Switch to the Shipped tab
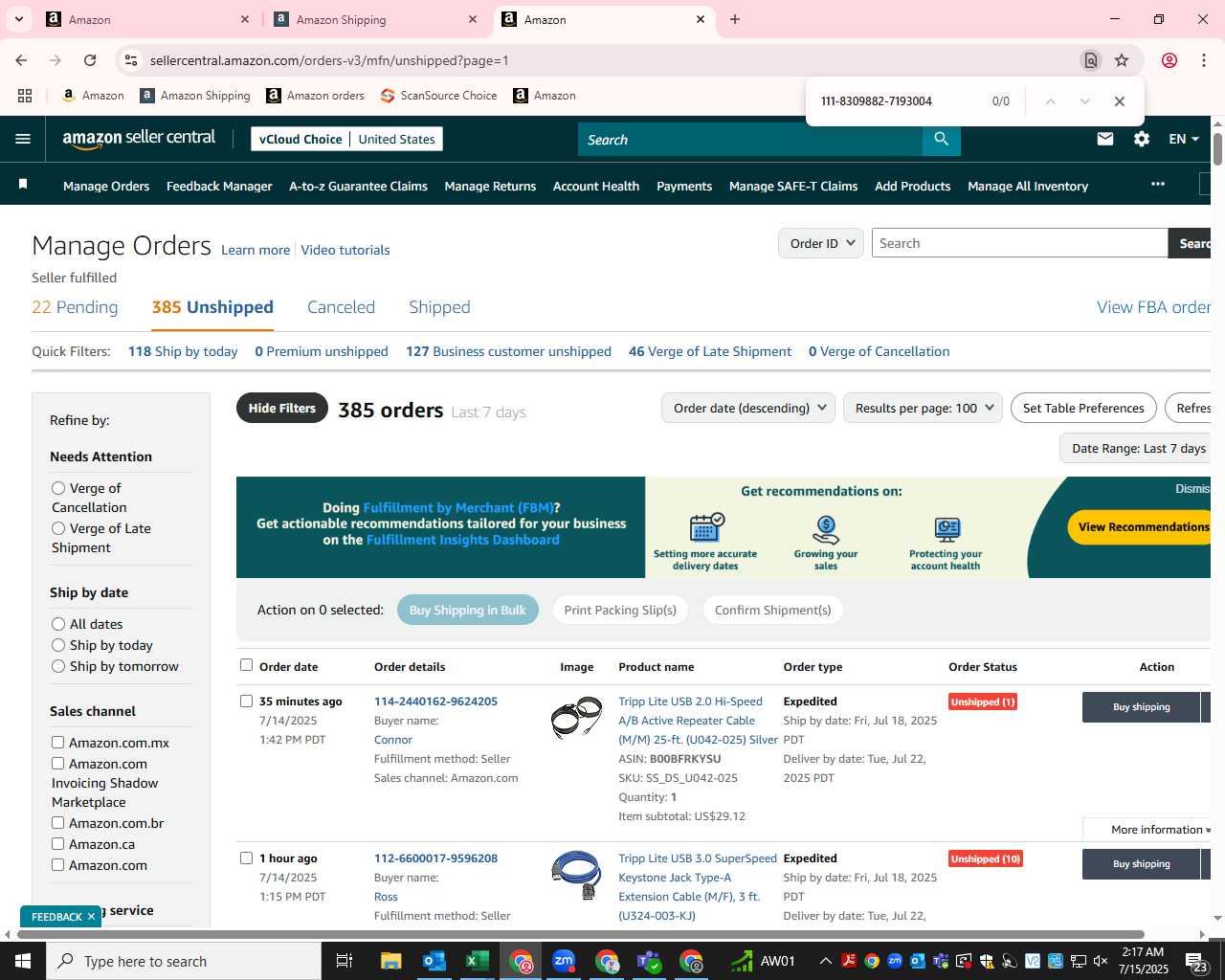 coord(439,307)
